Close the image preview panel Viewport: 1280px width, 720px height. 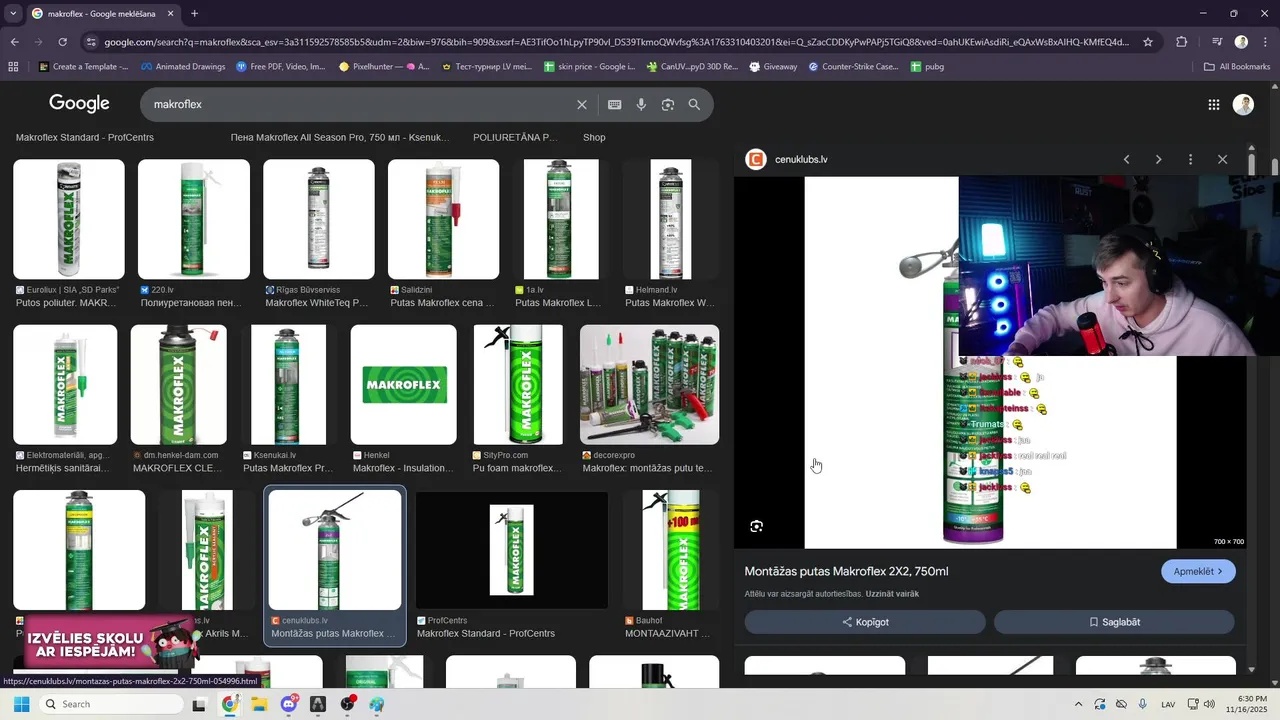1222,159
